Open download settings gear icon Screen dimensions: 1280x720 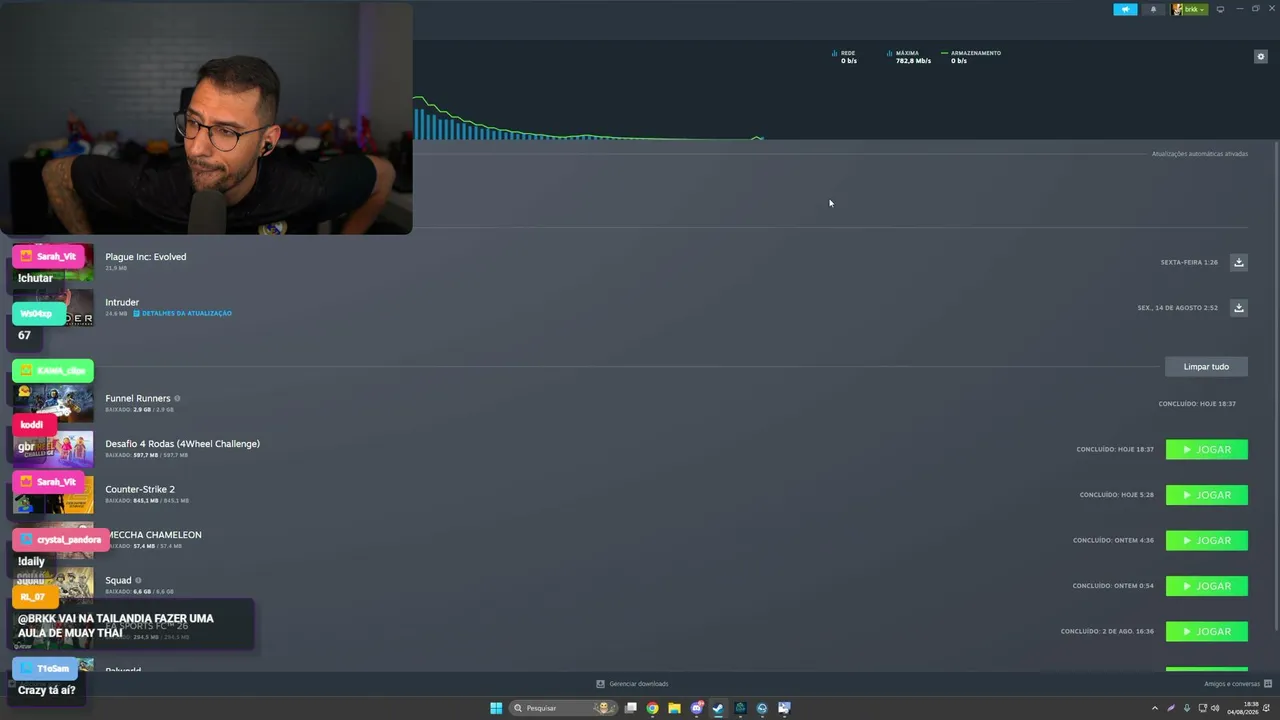coord(1261,57)
